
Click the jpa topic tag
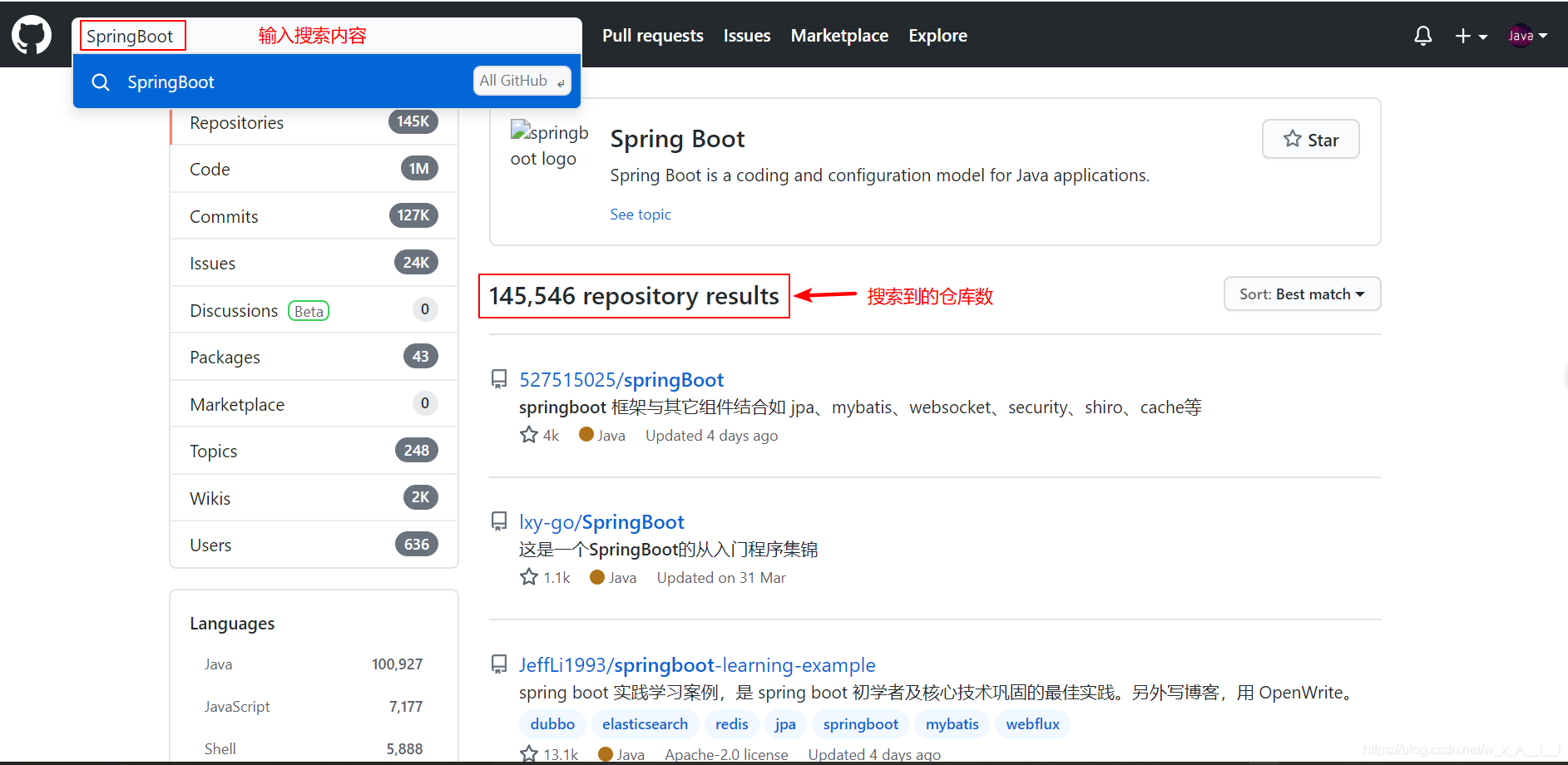point(785,724)
